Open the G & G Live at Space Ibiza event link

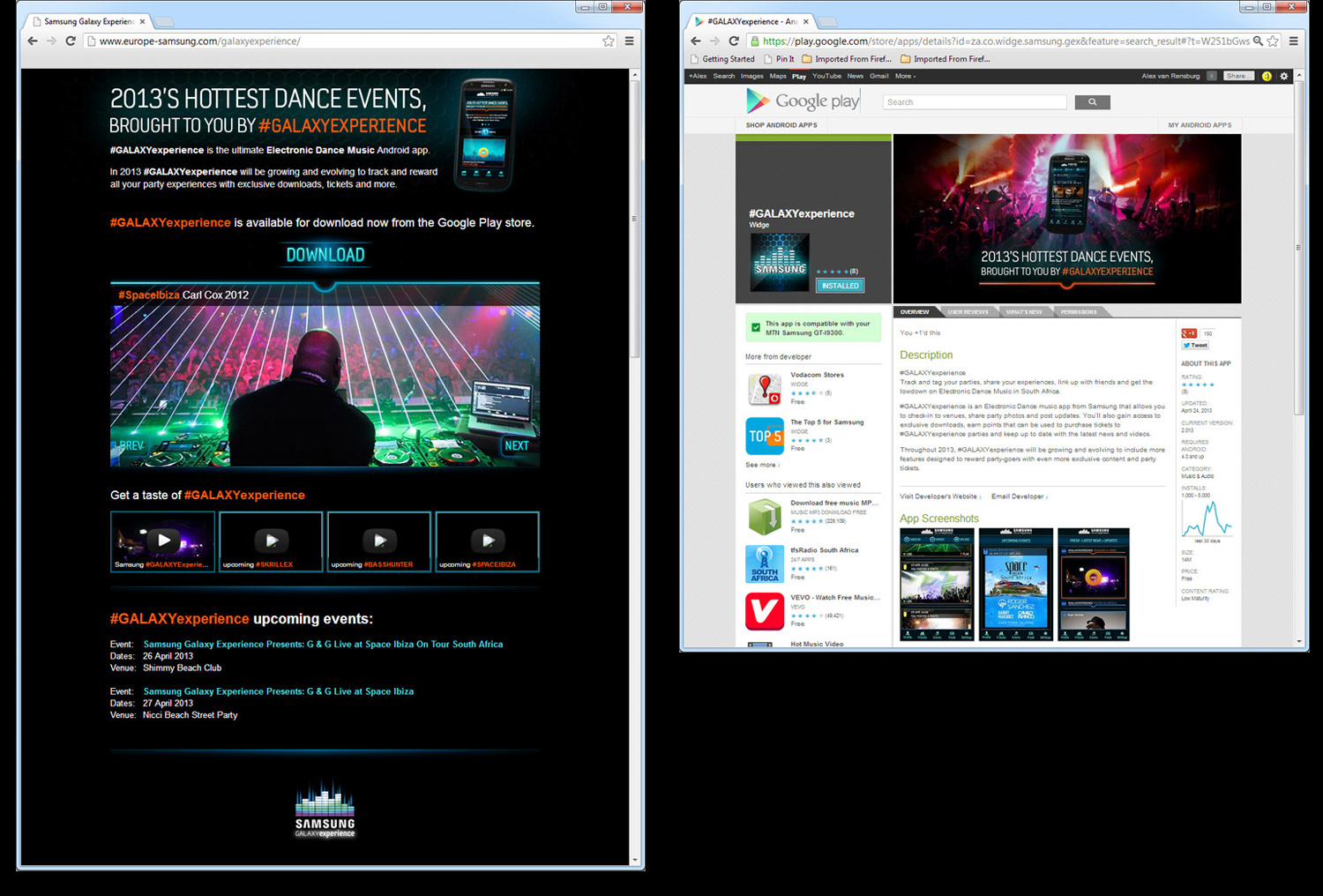tap(278, 691)
